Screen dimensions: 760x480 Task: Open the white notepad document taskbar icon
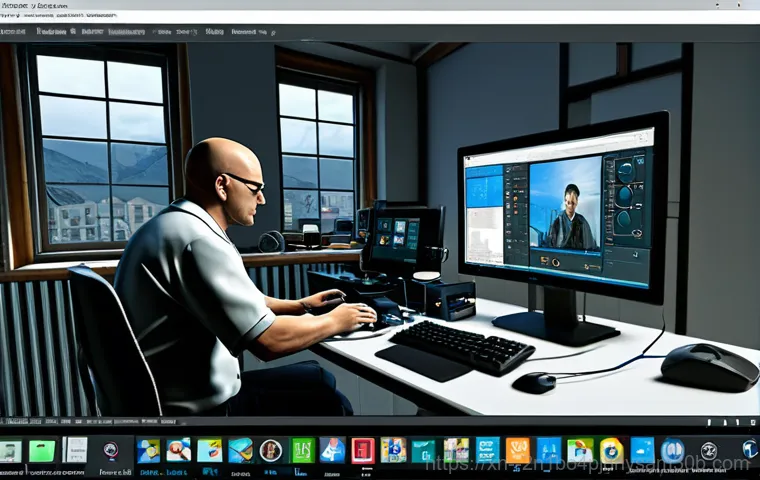point(75,451)
